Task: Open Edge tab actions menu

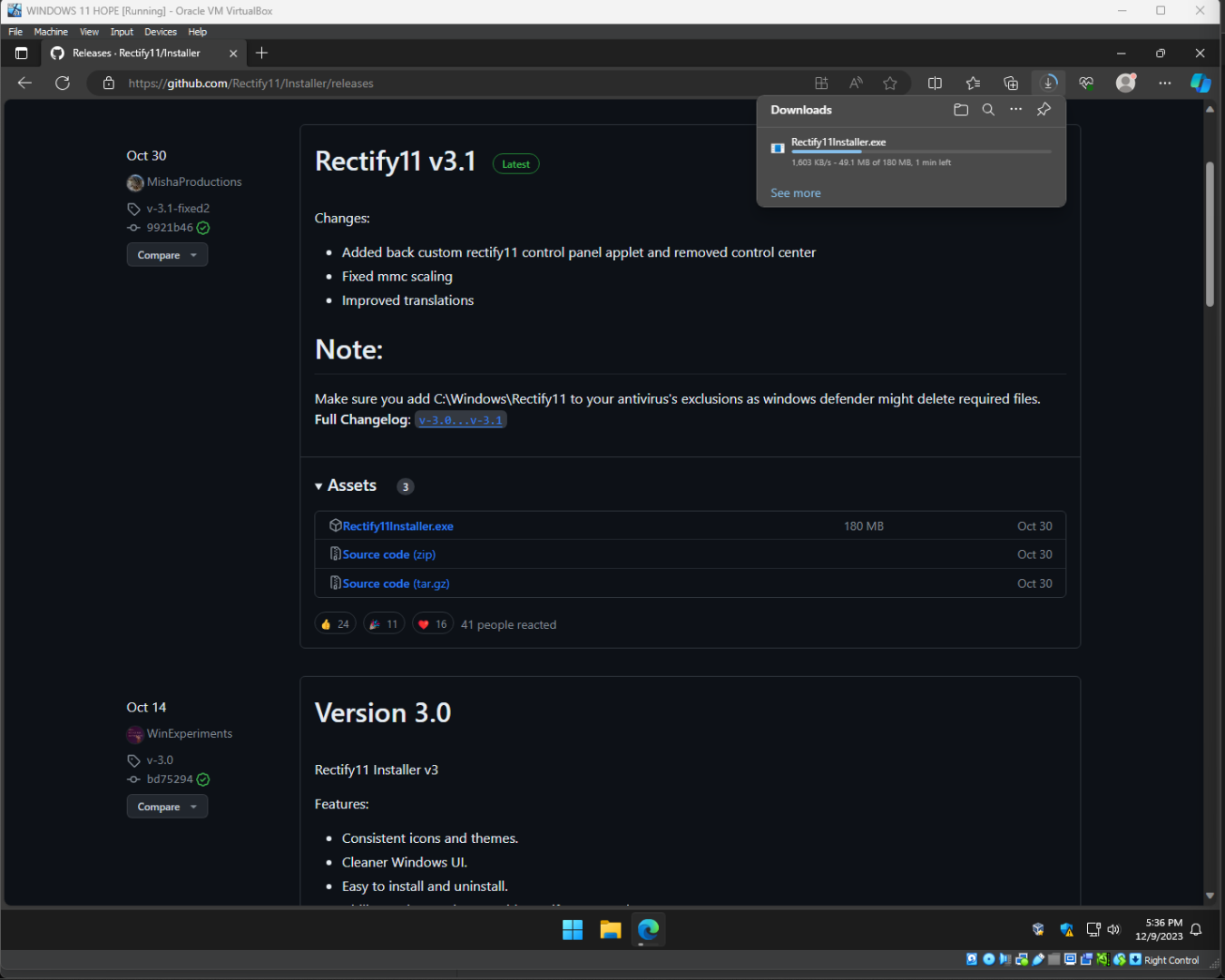Action: pos(22,53)
